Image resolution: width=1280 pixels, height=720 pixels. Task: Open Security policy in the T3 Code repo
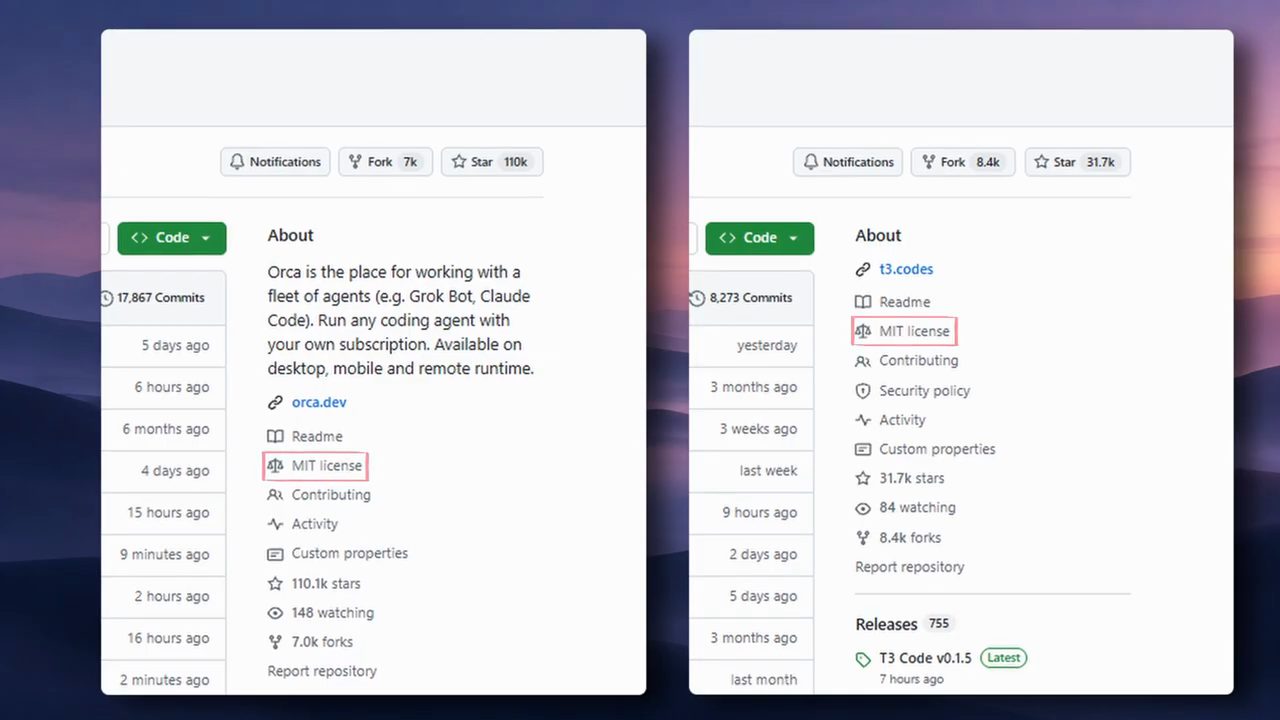pos(925,391)
